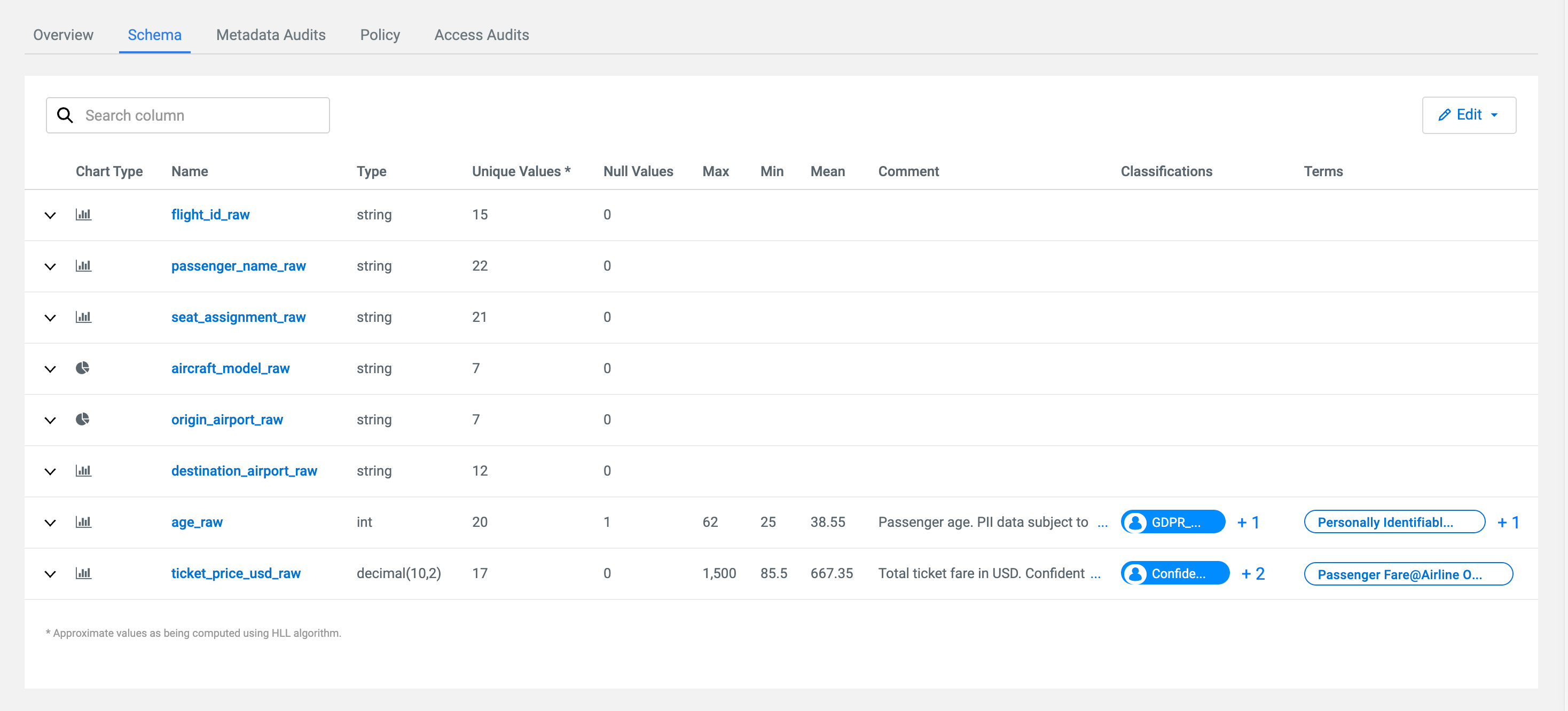
Task: Open the ticket_price_usd_raw column link
Action: pos(236,573)
